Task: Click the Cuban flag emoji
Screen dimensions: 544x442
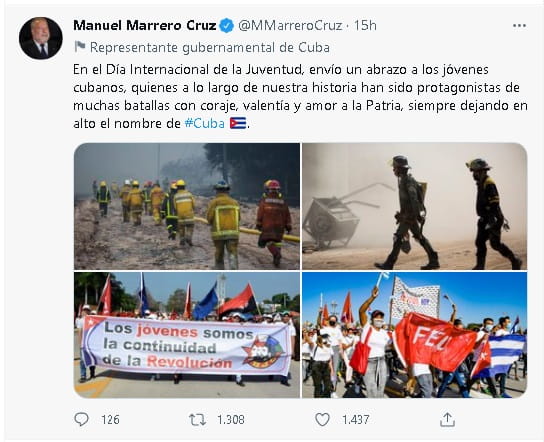Action: pyautogui.click(x=238, y=123)
